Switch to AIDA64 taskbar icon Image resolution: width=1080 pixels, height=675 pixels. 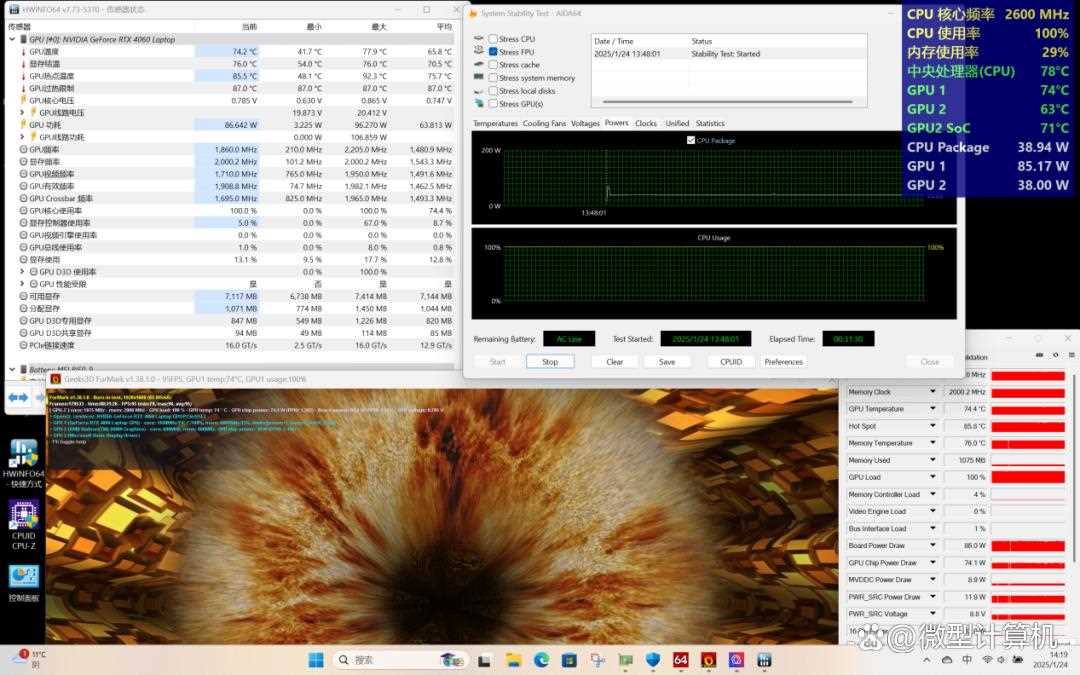coord(681,660)
